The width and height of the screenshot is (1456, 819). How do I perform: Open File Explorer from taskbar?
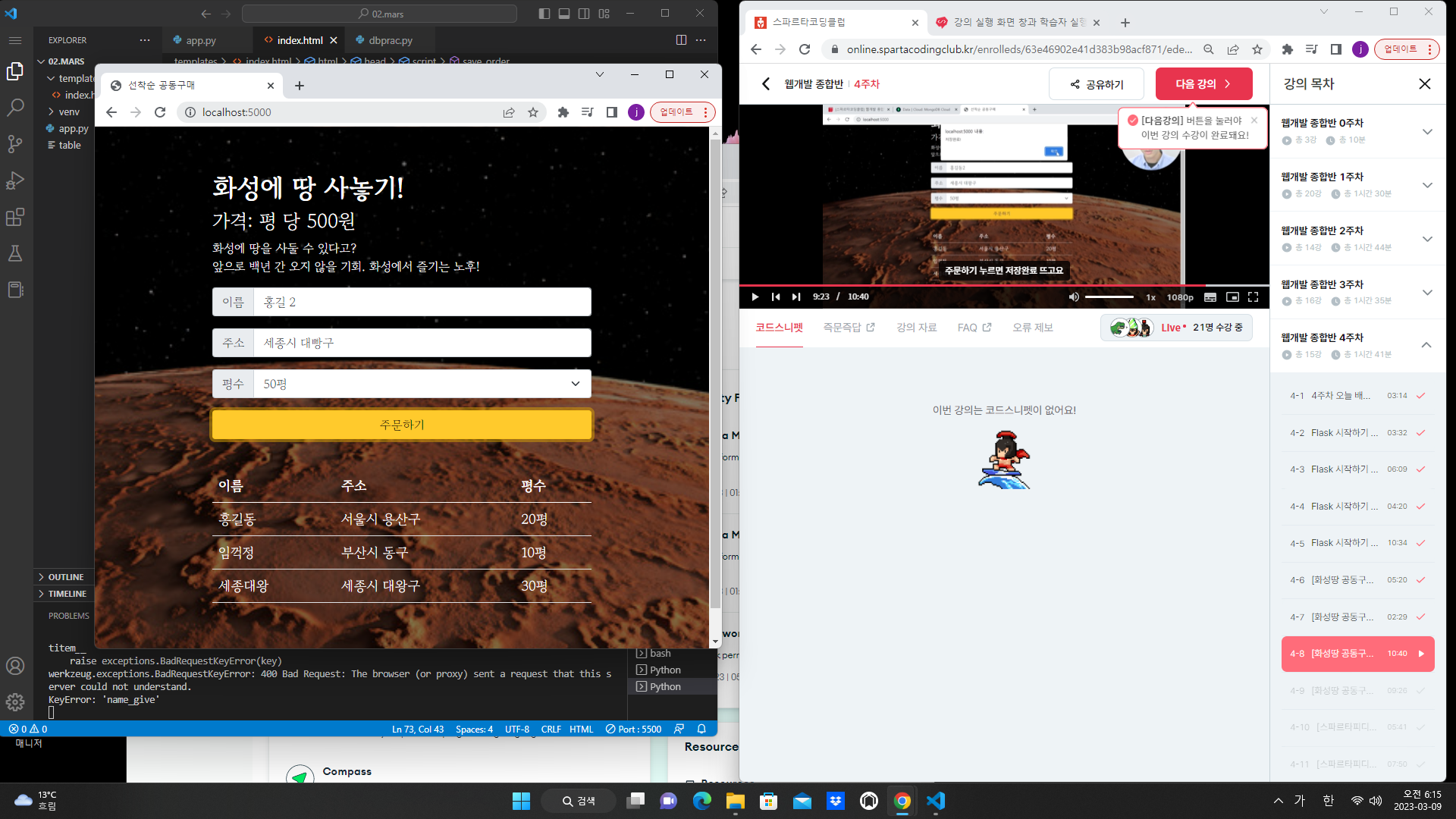(x=735, y=801)
